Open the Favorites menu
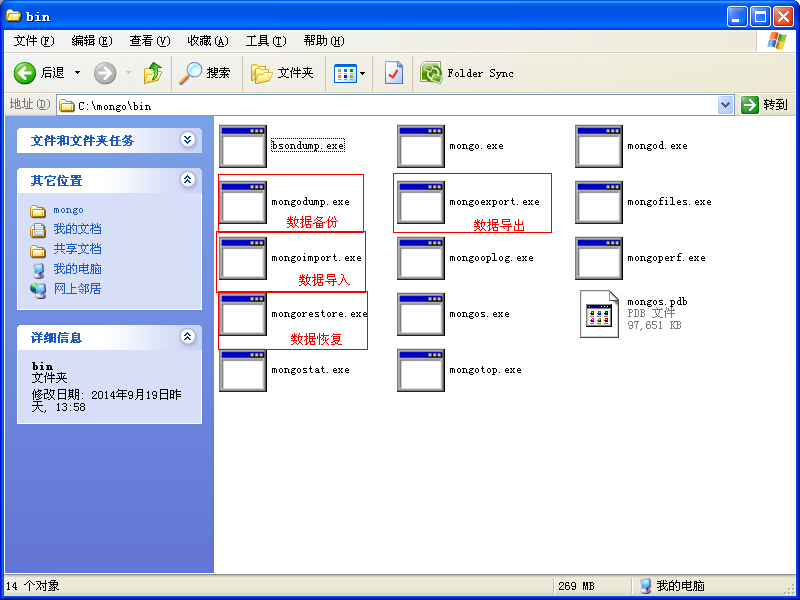This screenshot has width=800, height=600. (x=208, y=41)
